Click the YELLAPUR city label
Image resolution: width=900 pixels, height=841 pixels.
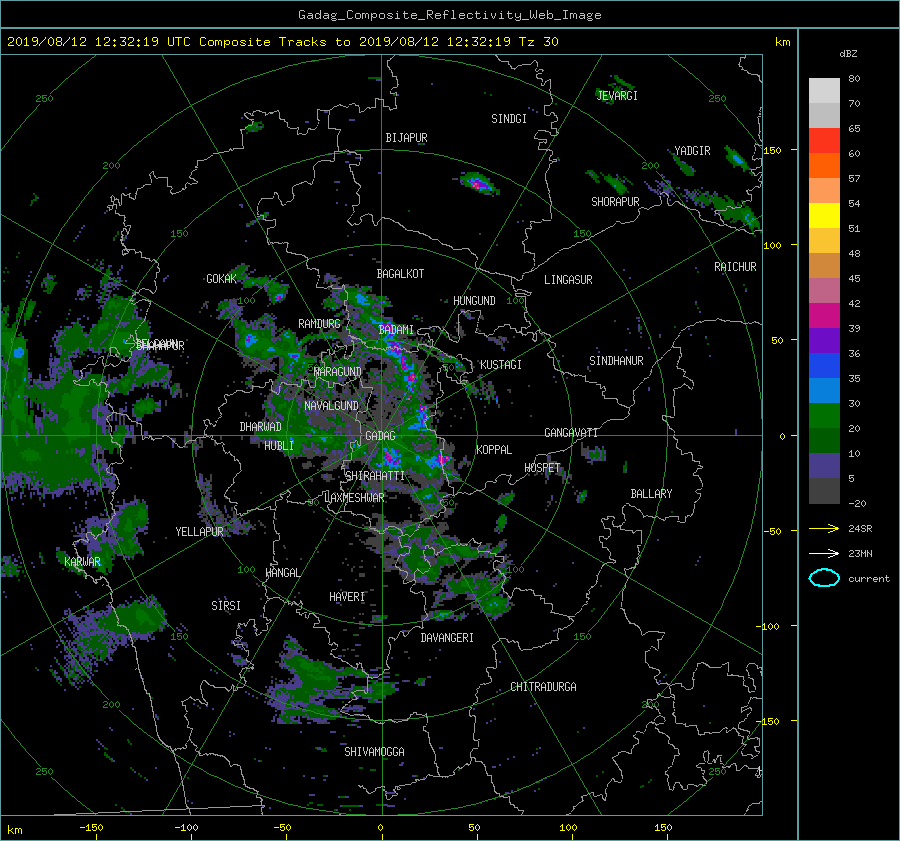(199, 532)
